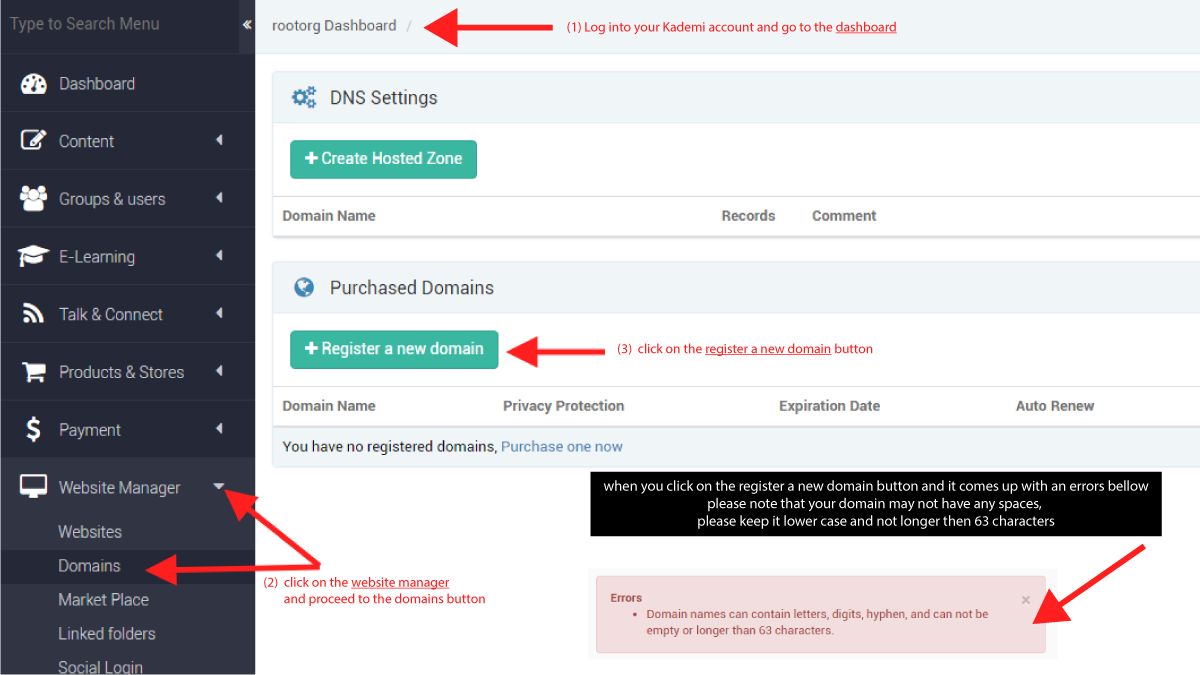Click the Products & Stores cart icon

click(34, 372)
